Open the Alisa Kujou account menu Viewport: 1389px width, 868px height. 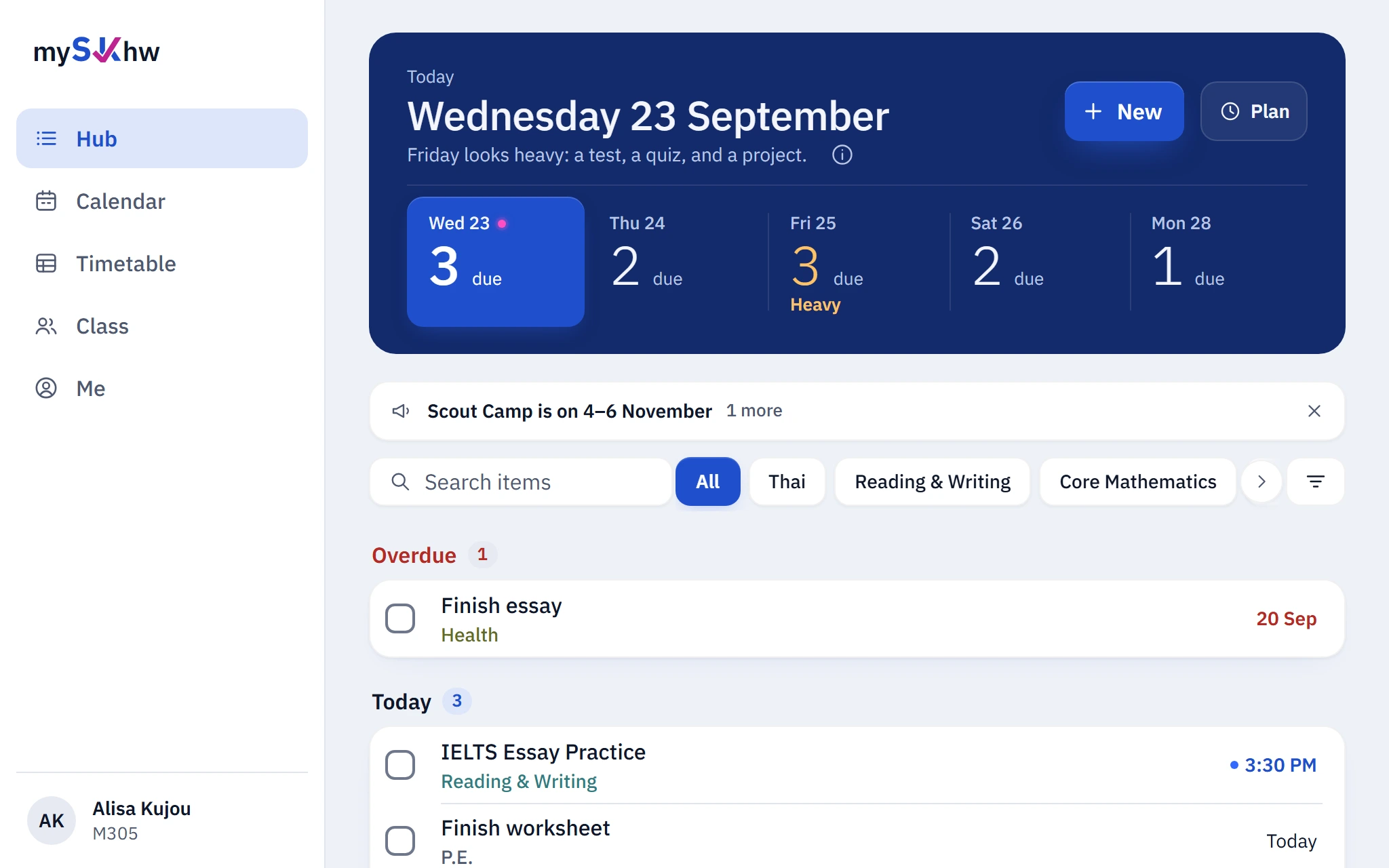coord(161,821)
